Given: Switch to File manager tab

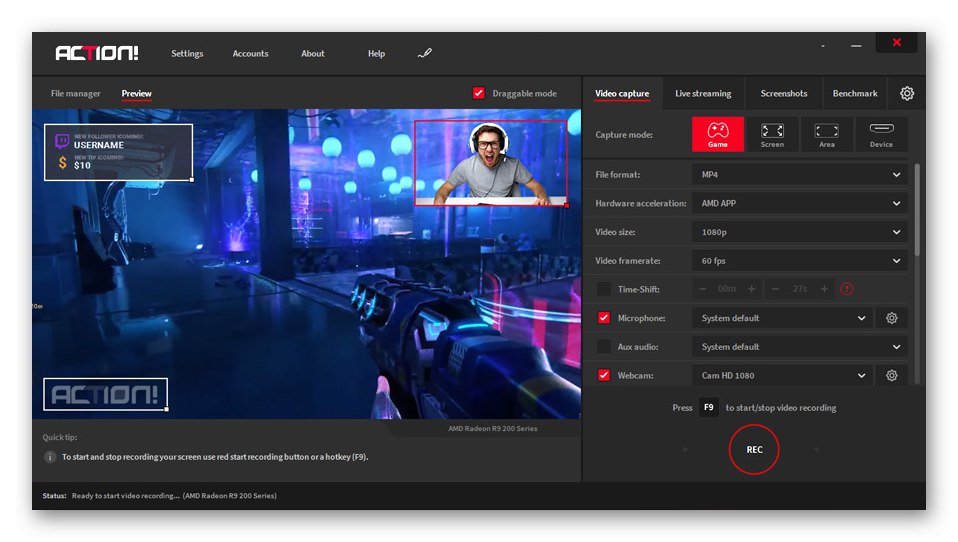Looking at the screenshot, I should pos(75,93).
